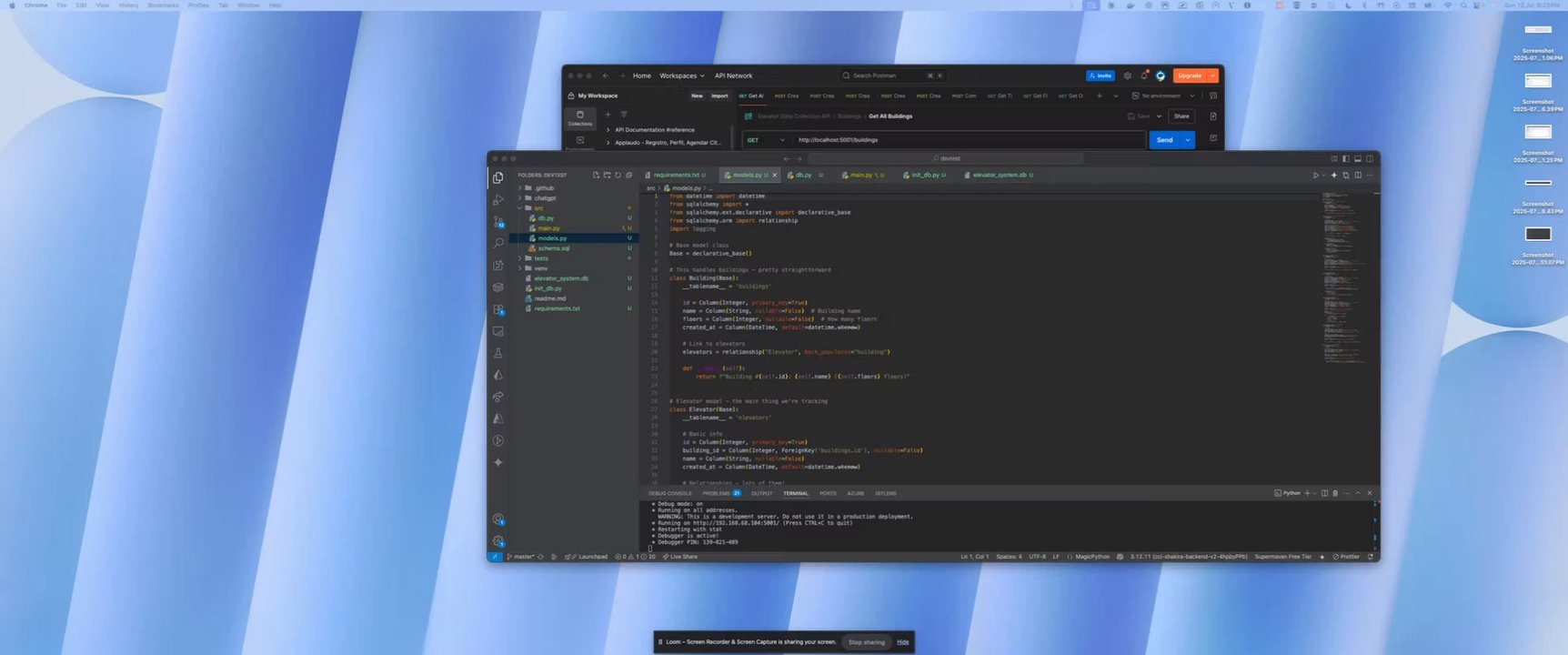
Task: Click the Live Share status bar item
Action: (x=680, y=557)
